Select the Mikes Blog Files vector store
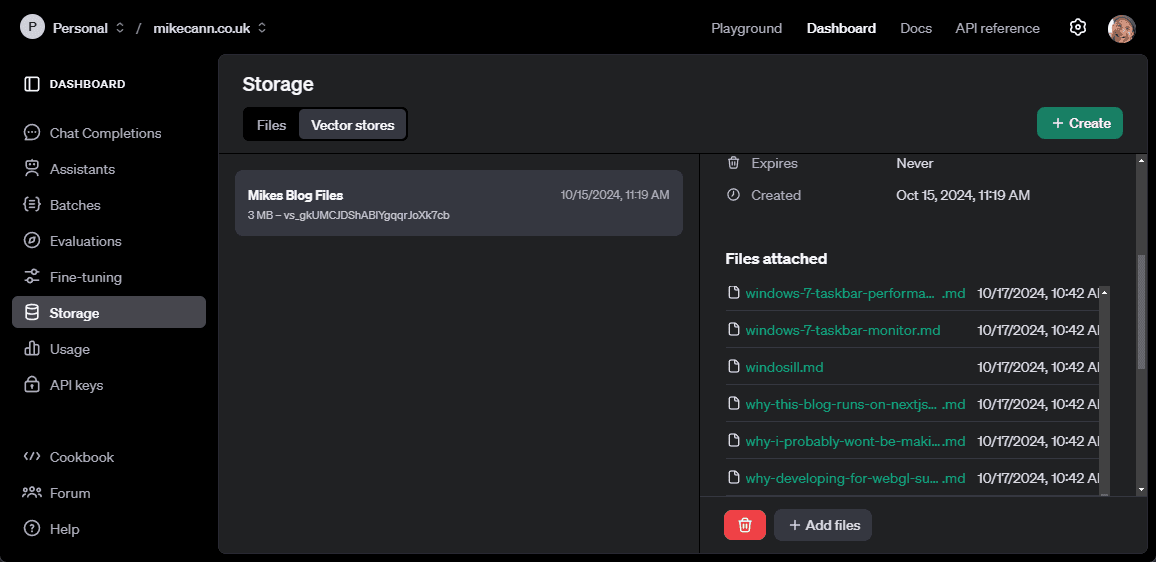Screen dimensions: 1156x562 pos(458,203)
